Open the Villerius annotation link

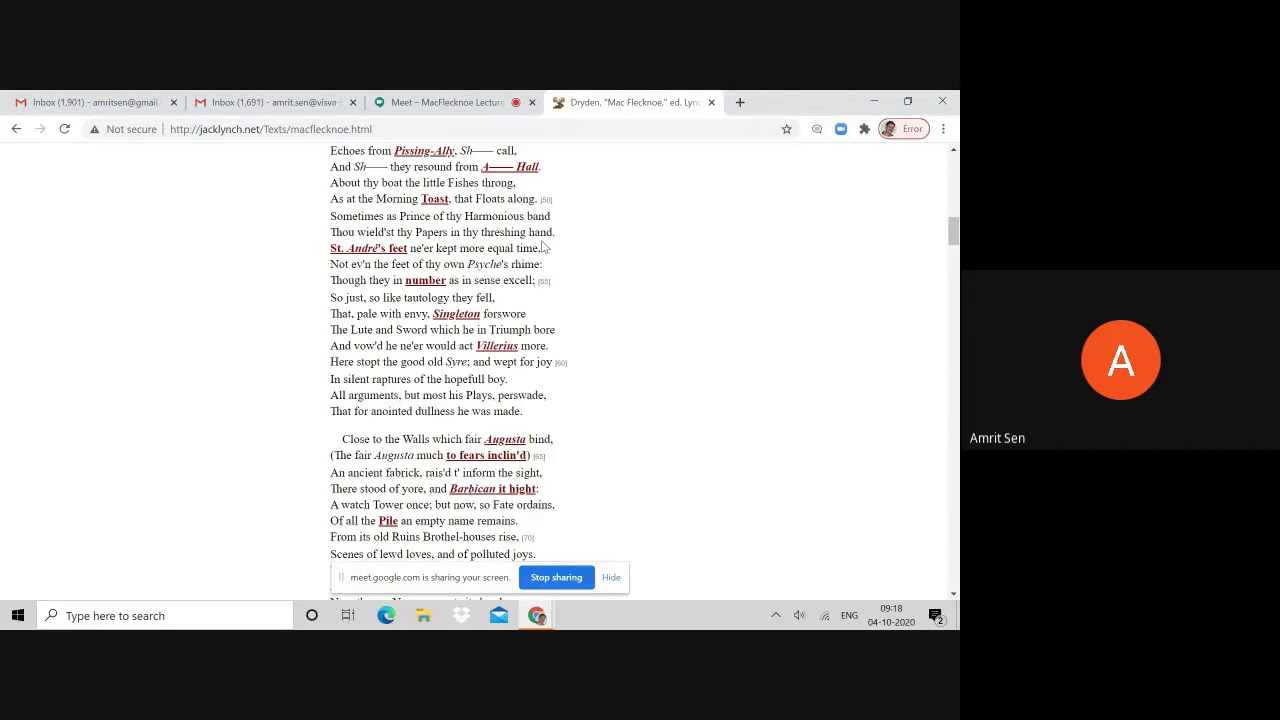tap(497, 346)
